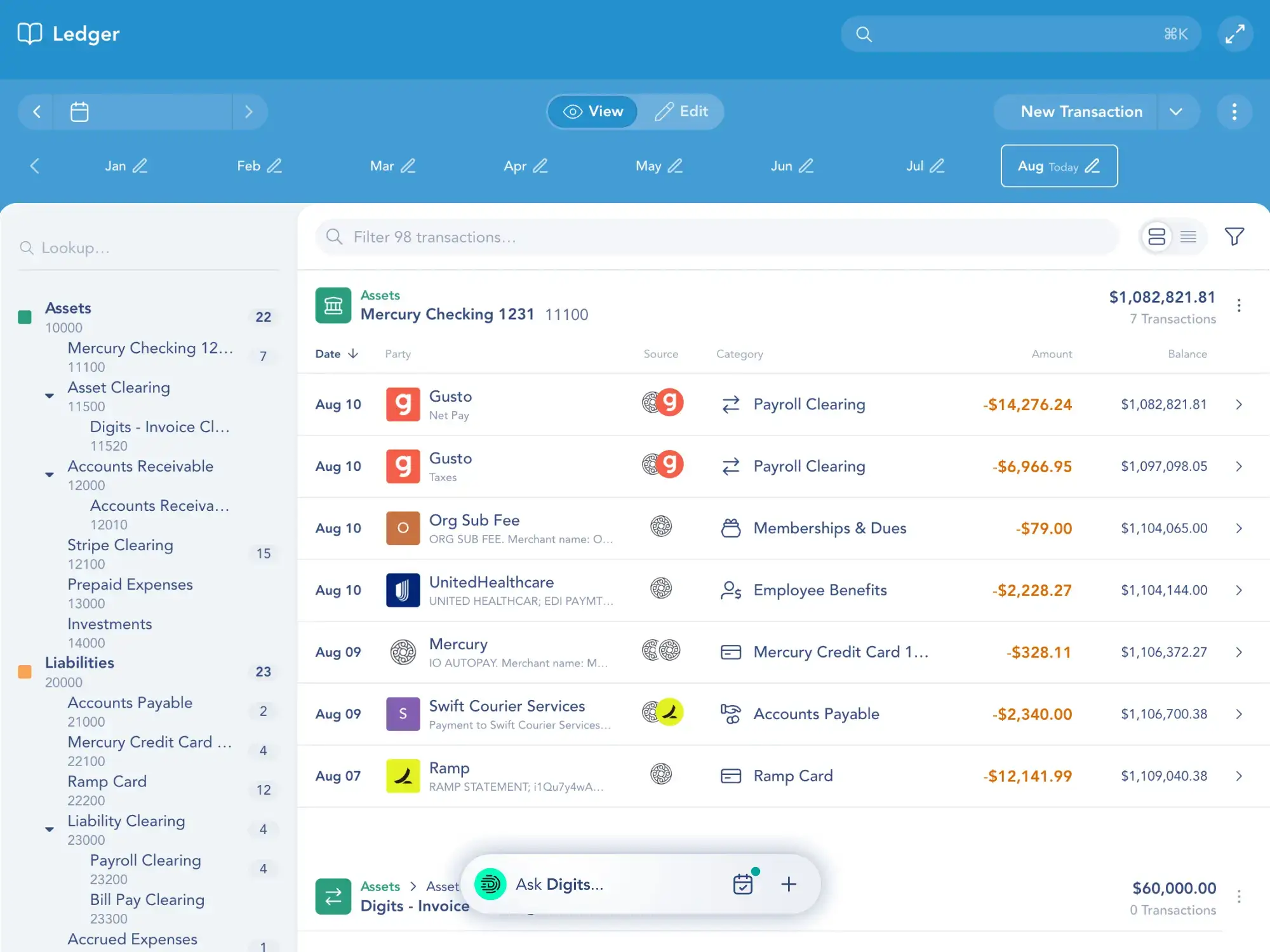1270x952 pixels.
Task: Collapse the Asset Clearing tree group
Action: (50, 396)
